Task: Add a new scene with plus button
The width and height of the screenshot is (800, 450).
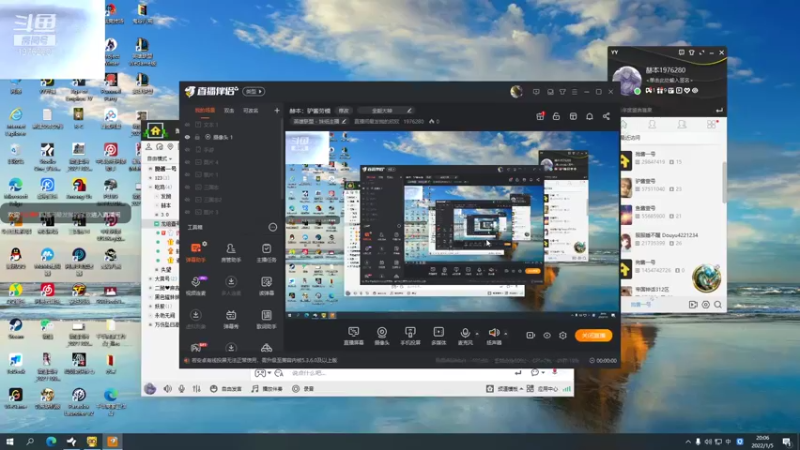Action: (x=277, y=110)
